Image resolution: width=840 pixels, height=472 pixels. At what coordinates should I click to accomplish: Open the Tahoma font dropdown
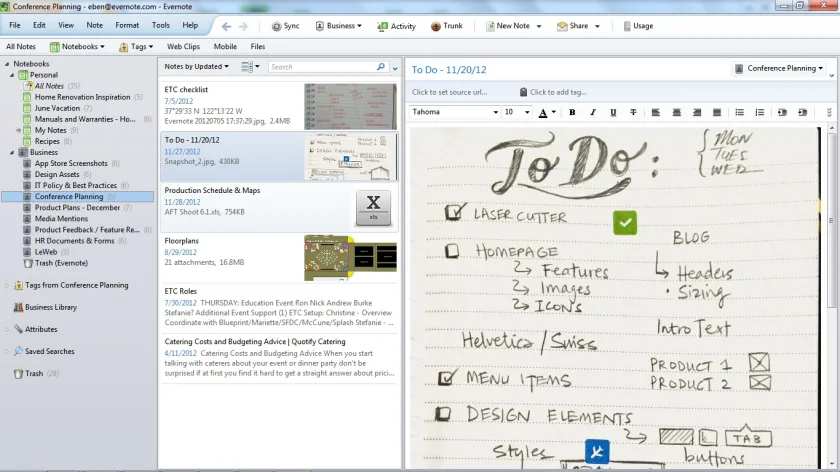[455, 112]
